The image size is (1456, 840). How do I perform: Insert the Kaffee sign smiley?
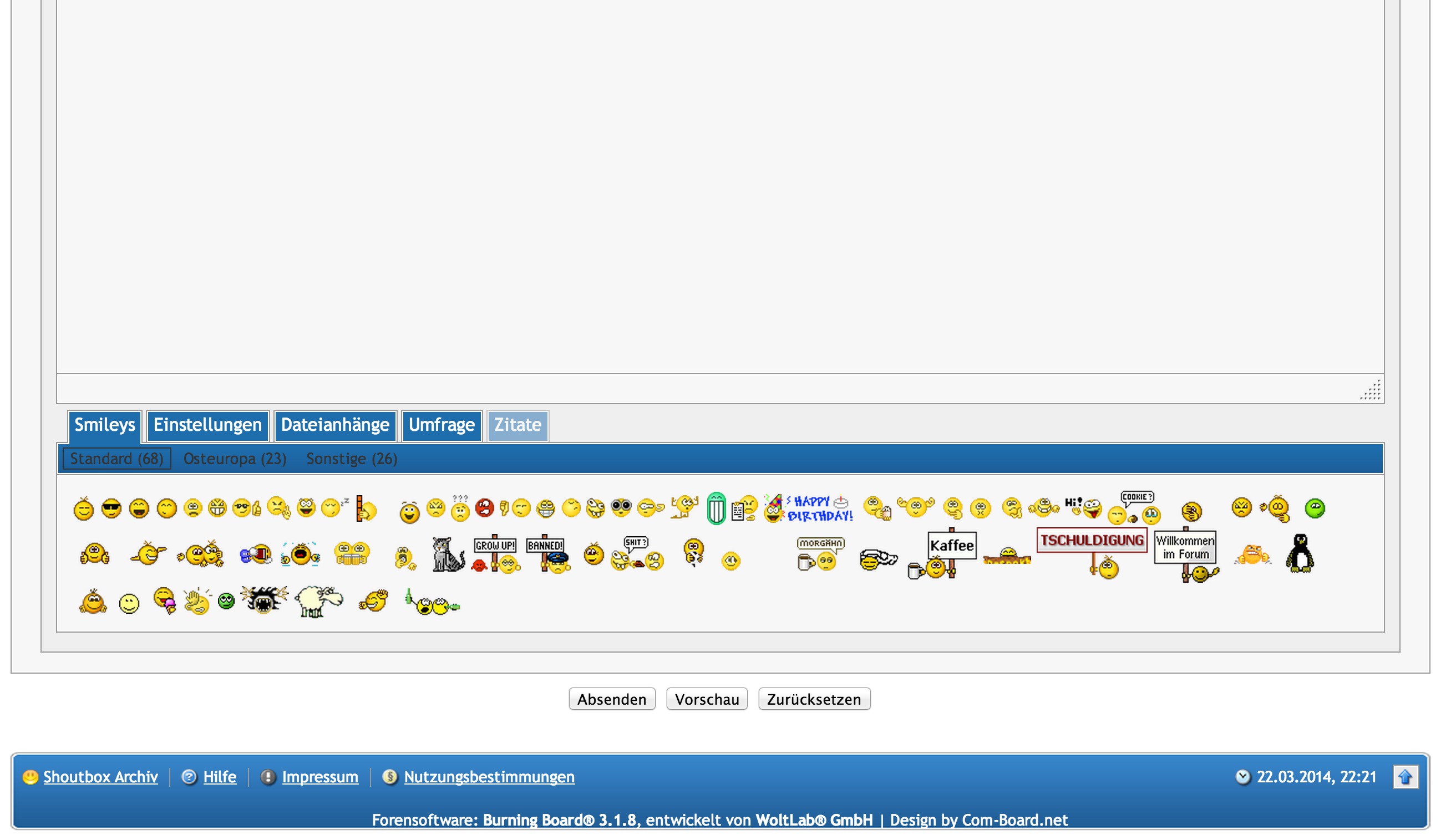(x=943, y=554)
